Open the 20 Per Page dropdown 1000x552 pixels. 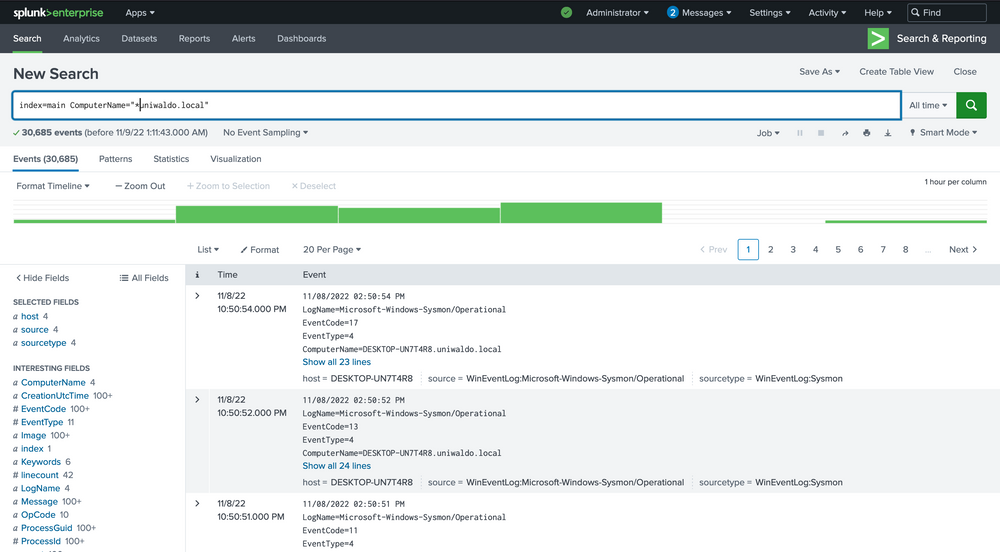[x=332, y=250]
